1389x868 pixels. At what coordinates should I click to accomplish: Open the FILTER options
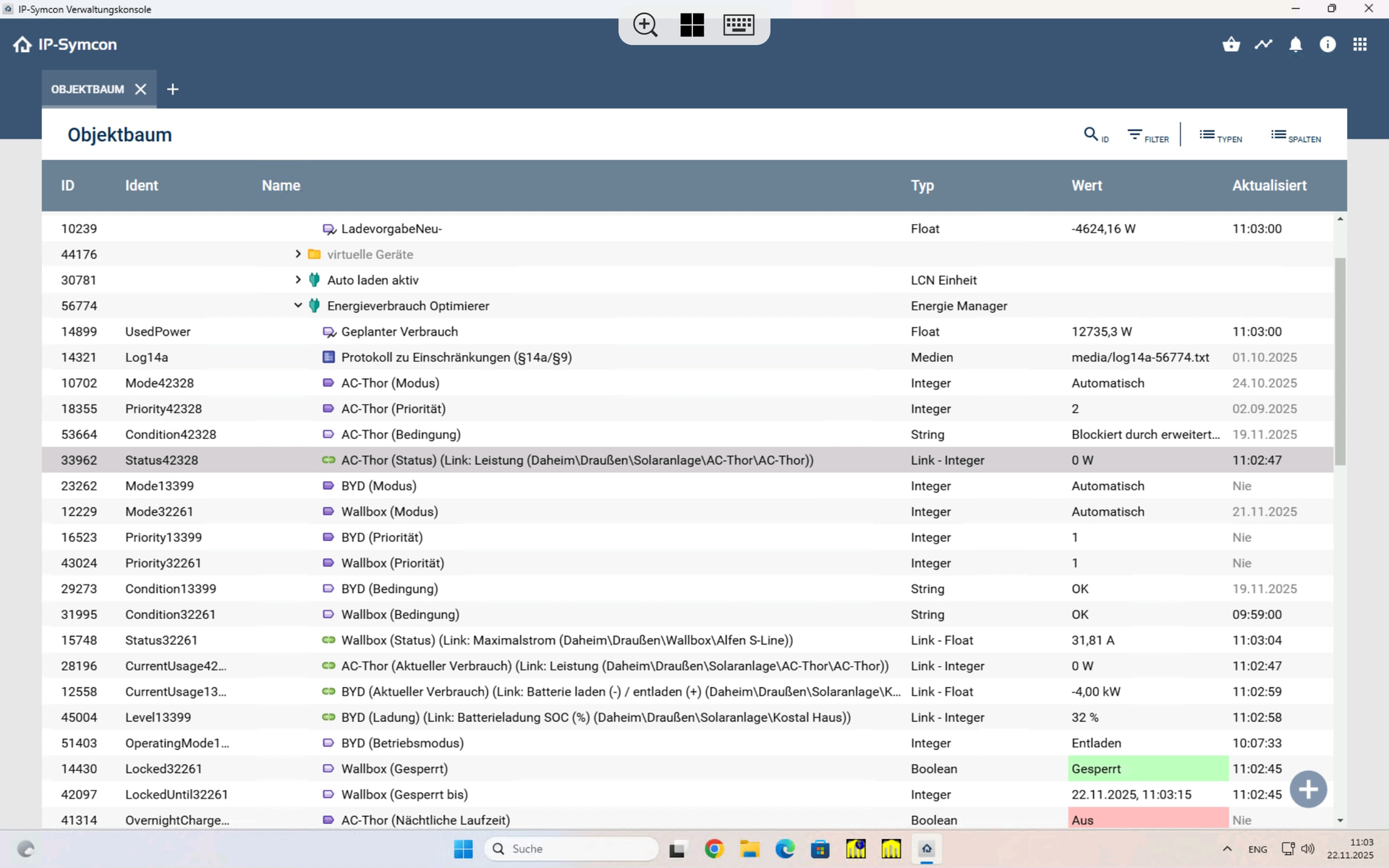click(x=1147, y=135)
